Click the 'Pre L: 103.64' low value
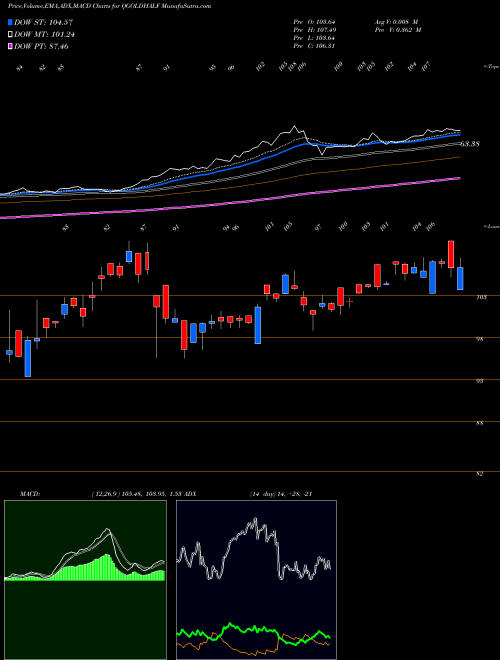This screenshot has width=500, height=660. 314,38
